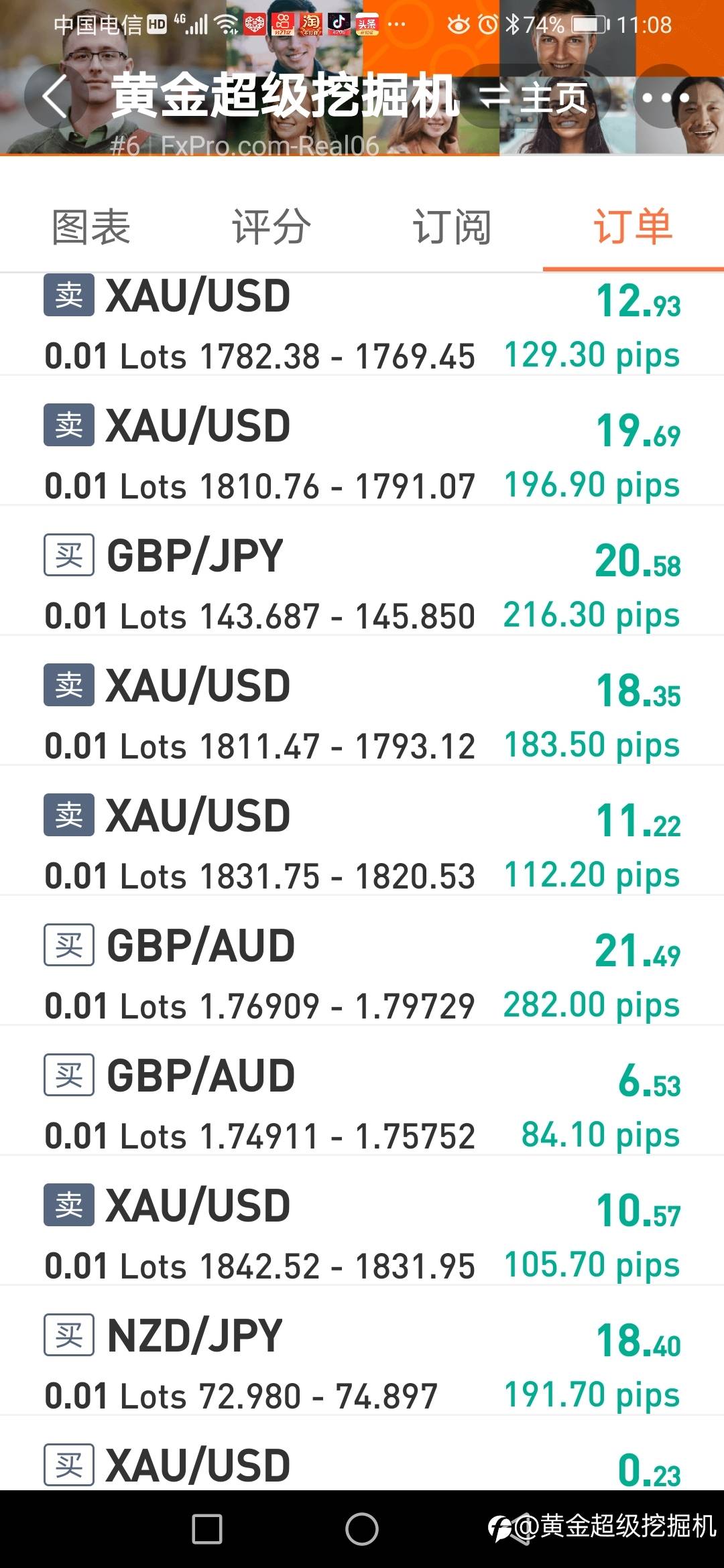Switch to the 图表 tab
Image resolution: width=724 pixels, height=1568 pixels.
coord(91,226)
